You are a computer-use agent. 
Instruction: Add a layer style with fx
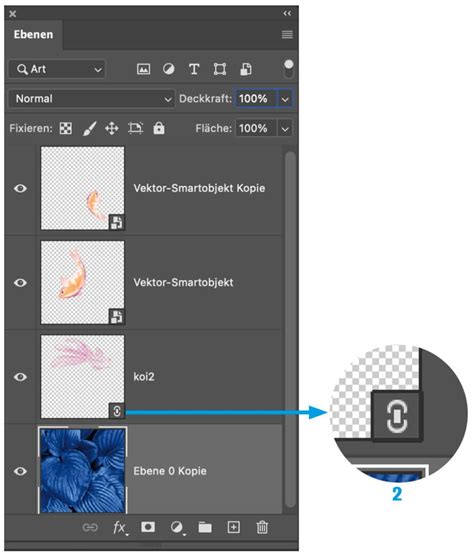(x=120, y=527)
